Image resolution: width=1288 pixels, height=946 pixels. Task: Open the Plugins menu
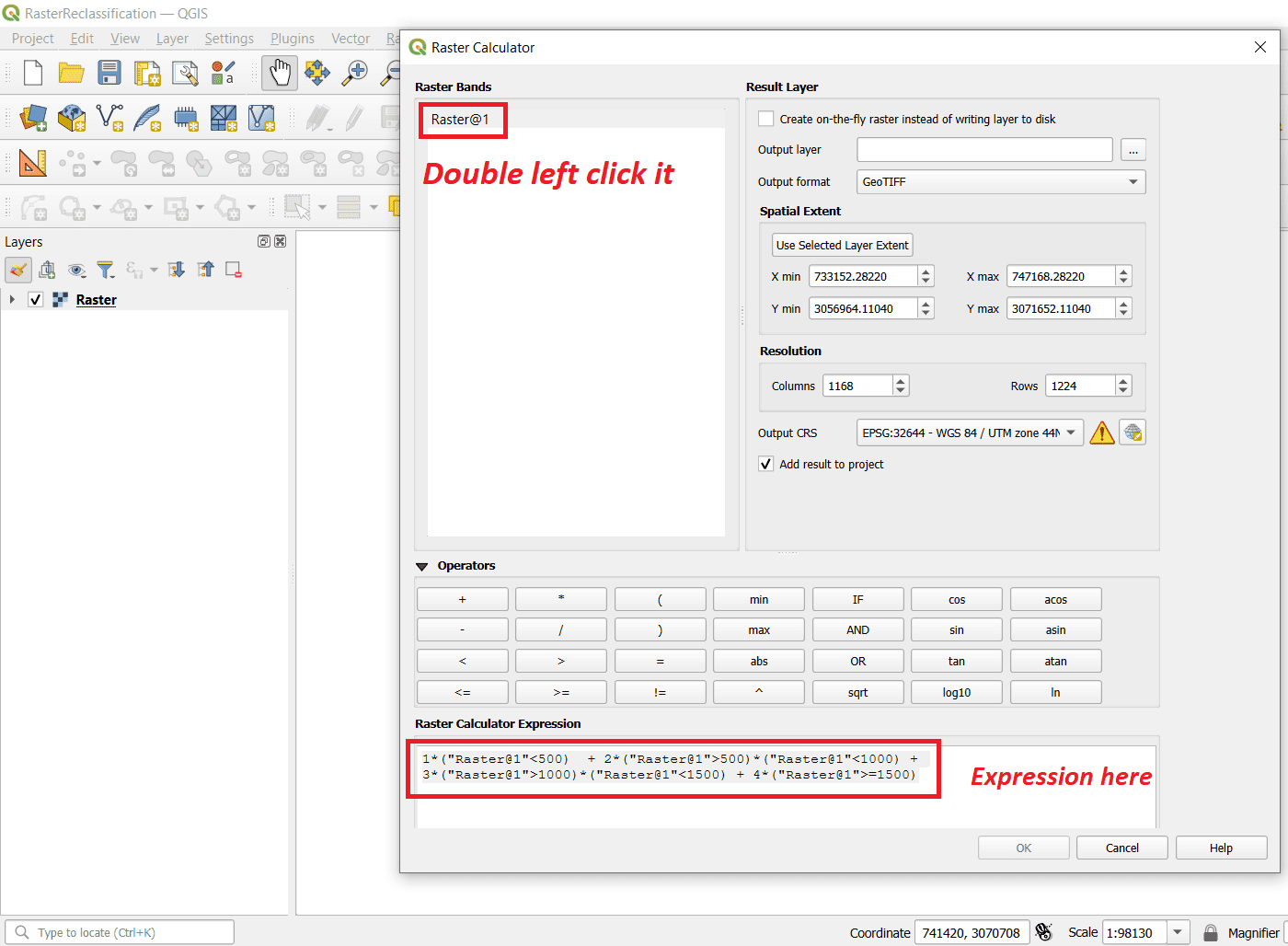click(x=292, y=39)
